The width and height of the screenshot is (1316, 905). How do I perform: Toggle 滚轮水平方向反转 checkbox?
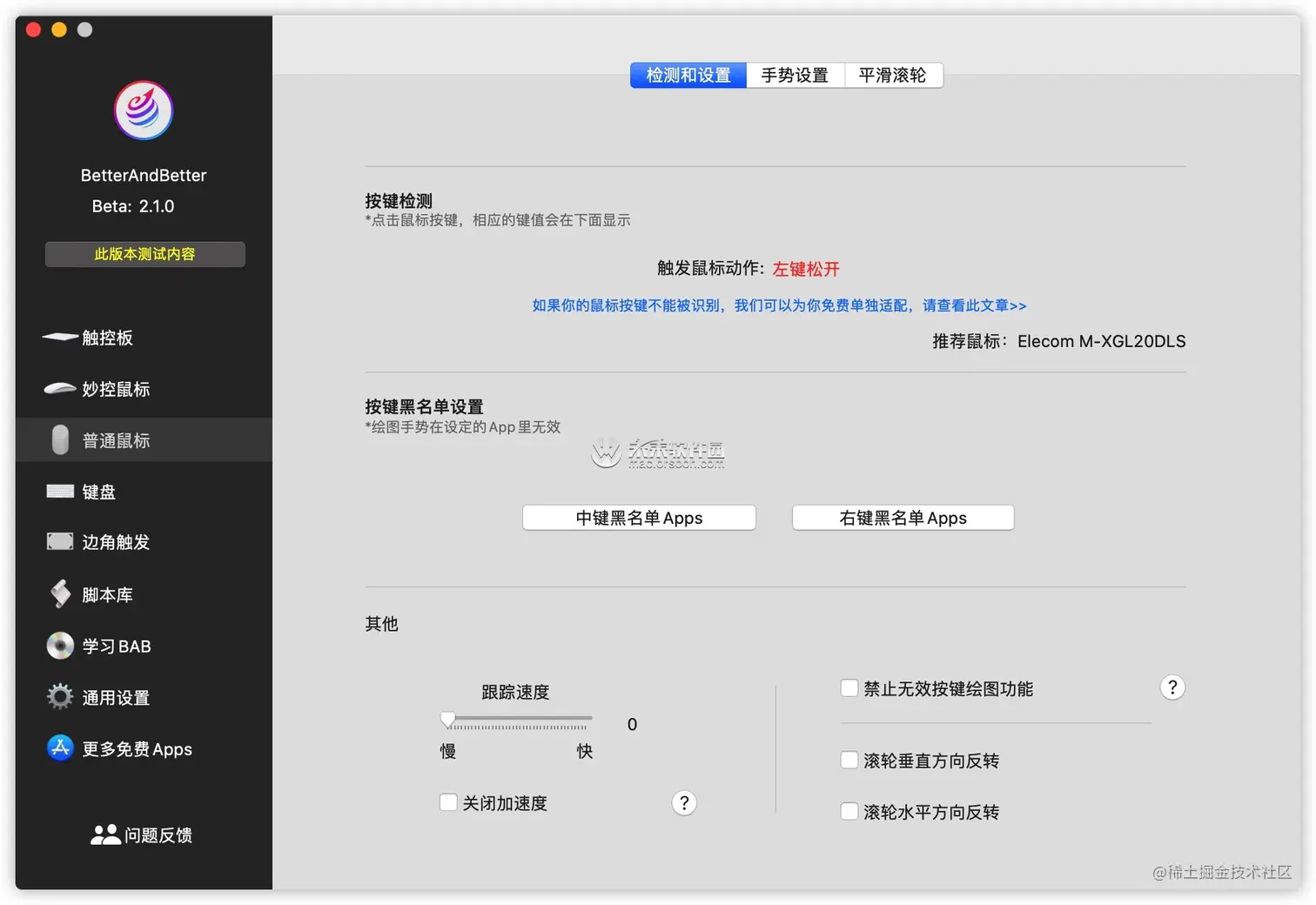[x=849, y=811]
